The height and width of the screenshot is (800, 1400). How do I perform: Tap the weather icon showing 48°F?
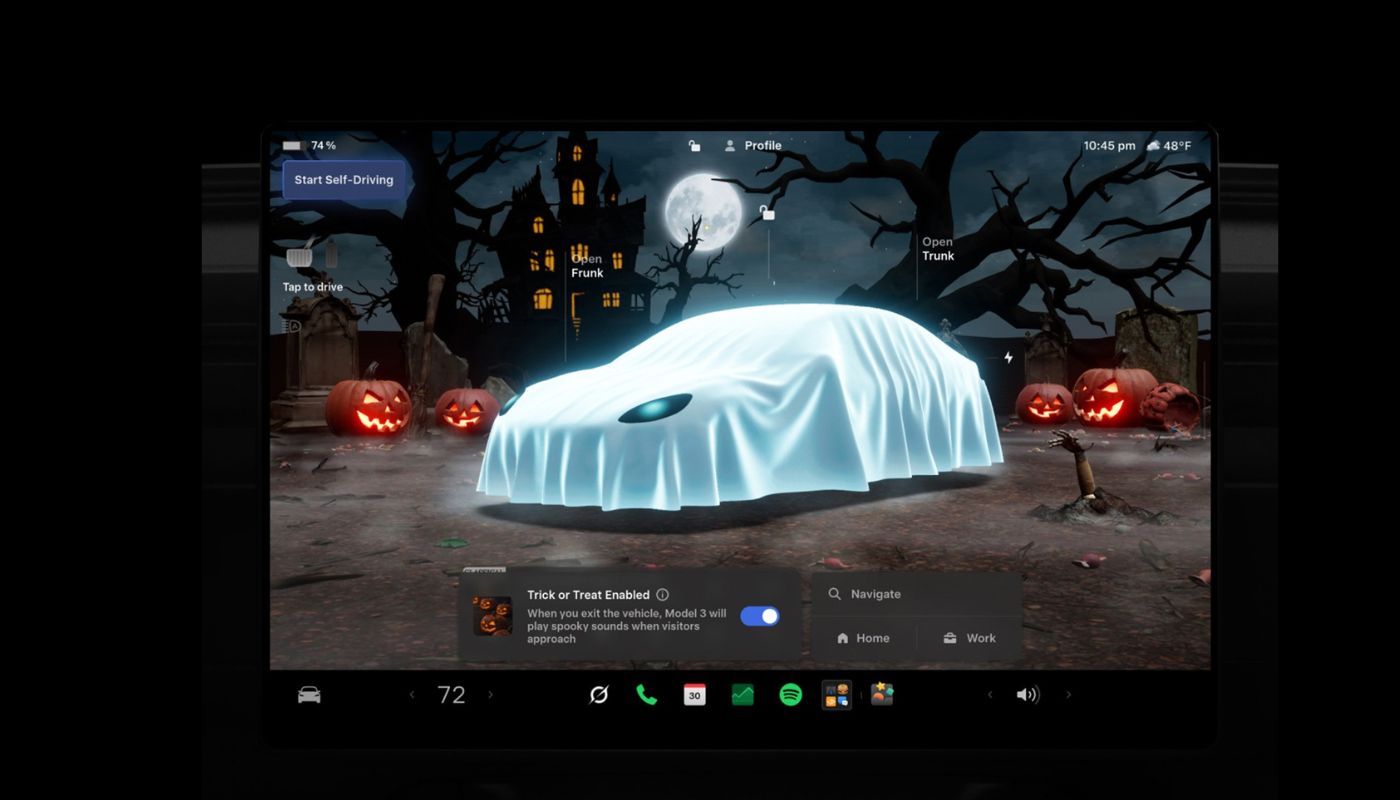click(x=1168, y=146)
